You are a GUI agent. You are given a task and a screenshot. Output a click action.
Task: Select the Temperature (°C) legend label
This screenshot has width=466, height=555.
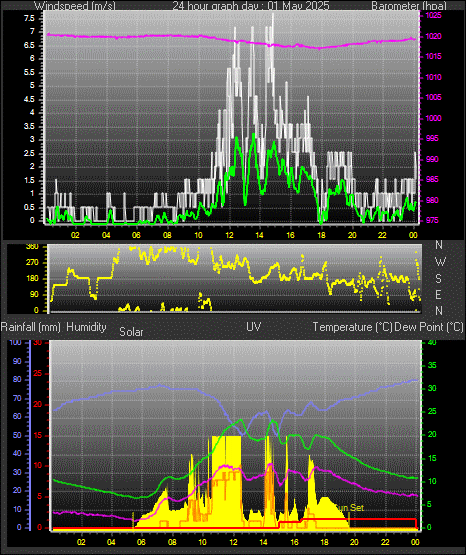tap(352, 327)
